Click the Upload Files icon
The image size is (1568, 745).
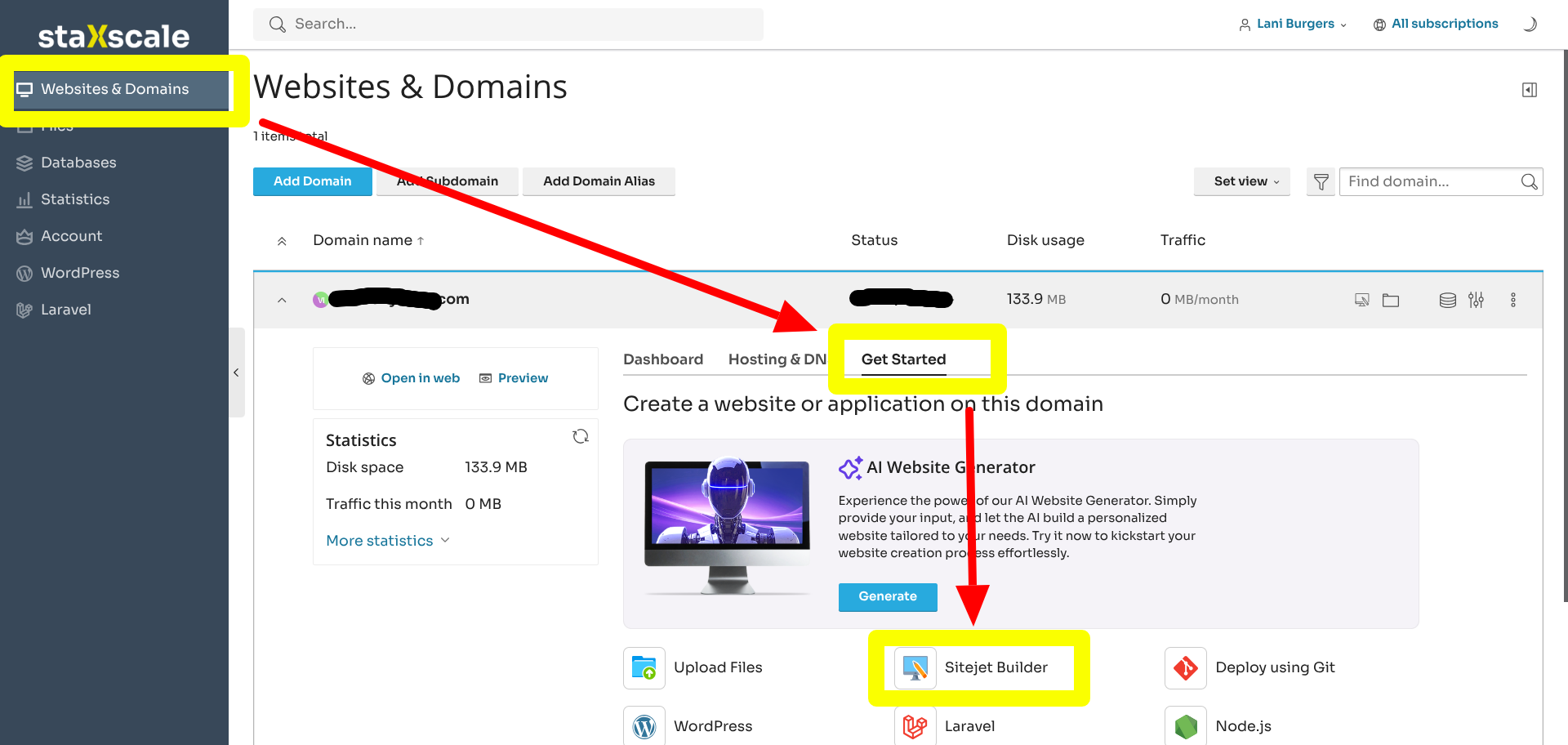pyautogui.click(x=644, y=668)
